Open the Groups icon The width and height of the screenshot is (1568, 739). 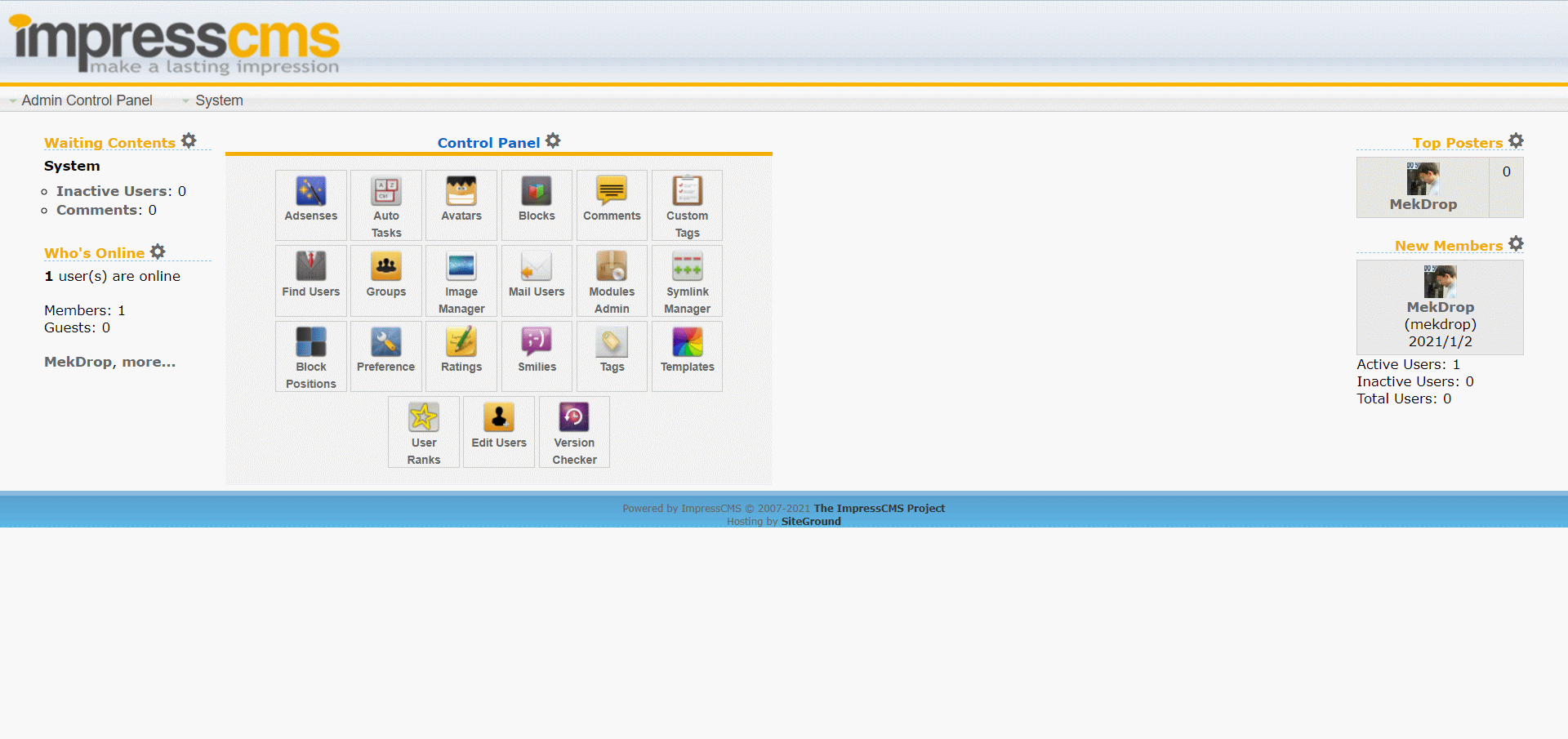click(x=386, y=280)
